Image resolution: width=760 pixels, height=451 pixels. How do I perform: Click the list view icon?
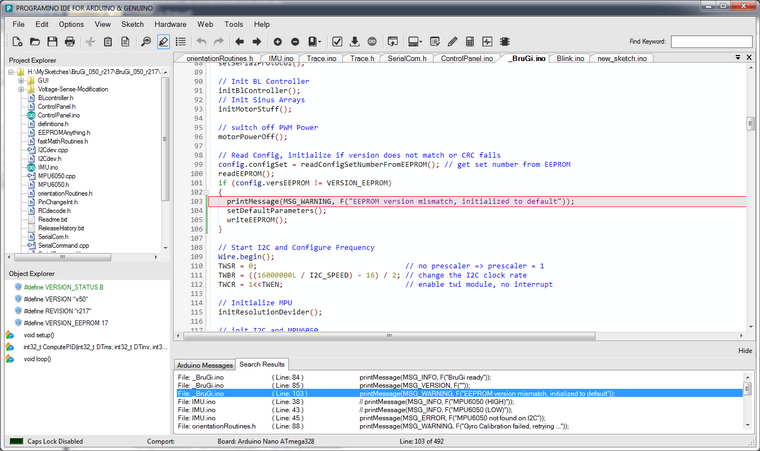181,42
